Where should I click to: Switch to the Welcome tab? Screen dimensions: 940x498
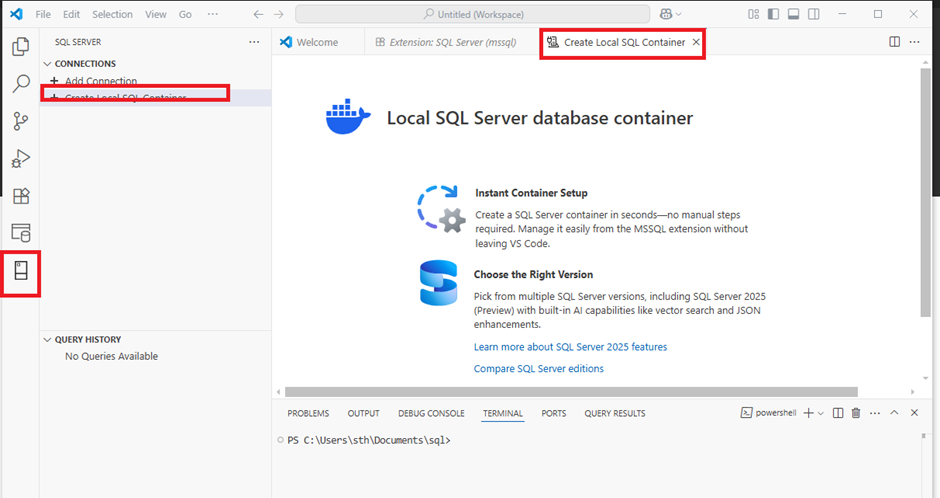(x=318, y=42)
